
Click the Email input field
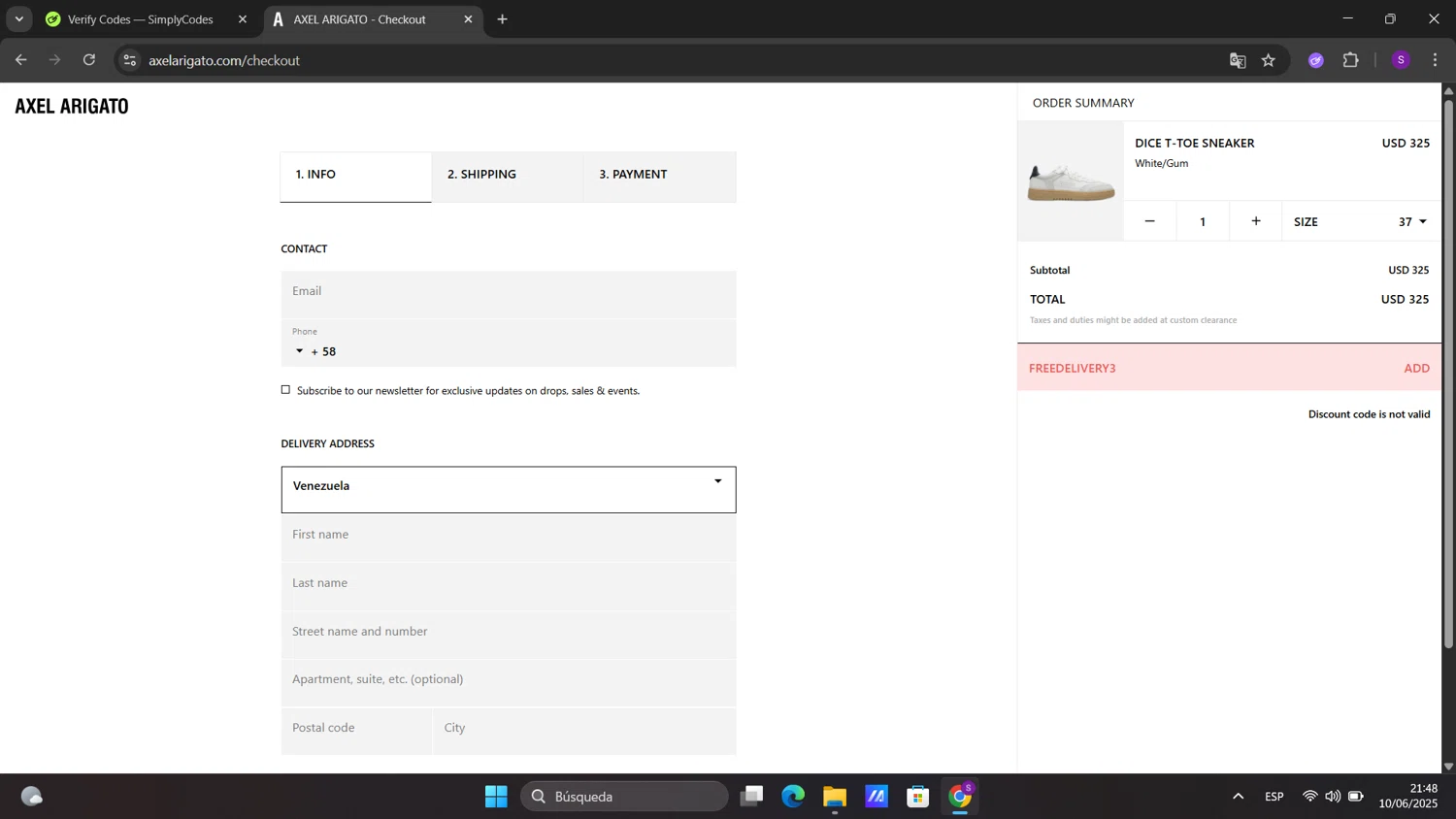tap(509, 295)
